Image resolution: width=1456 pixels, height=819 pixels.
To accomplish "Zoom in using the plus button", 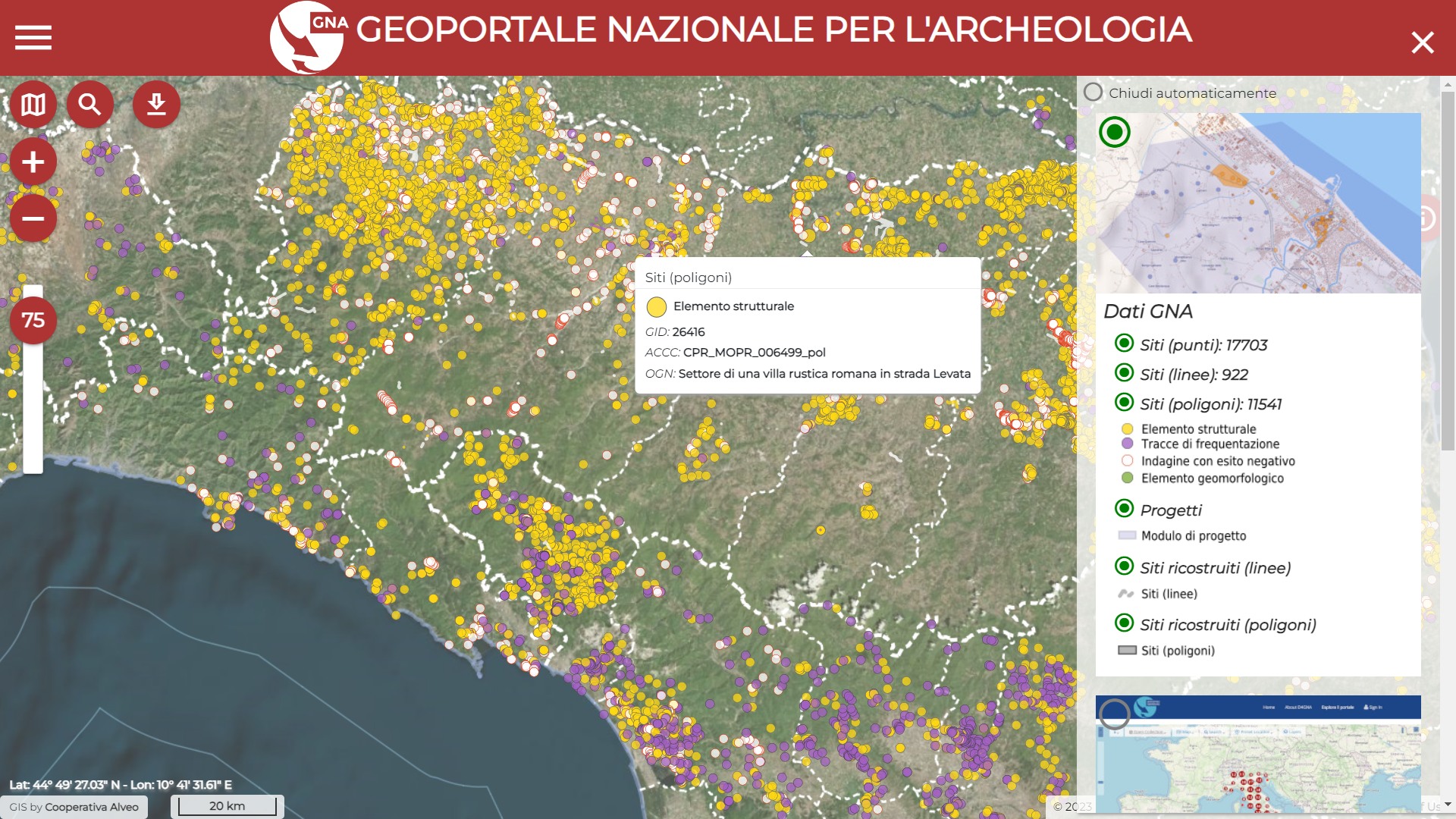I will (x=32, y=162).
